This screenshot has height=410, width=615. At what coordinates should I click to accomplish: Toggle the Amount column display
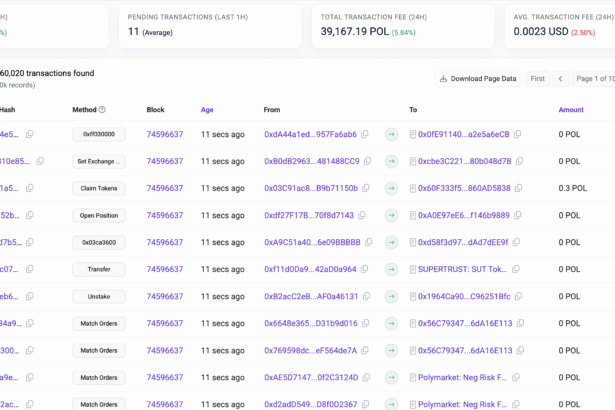[570, 110]
